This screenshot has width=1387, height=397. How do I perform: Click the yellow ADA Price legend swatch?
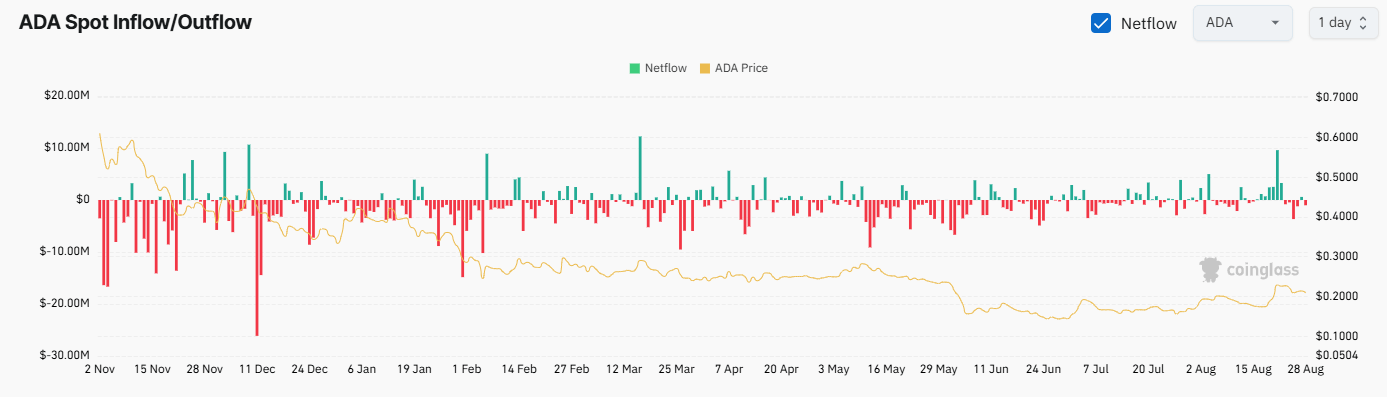(x=704, y=68)
